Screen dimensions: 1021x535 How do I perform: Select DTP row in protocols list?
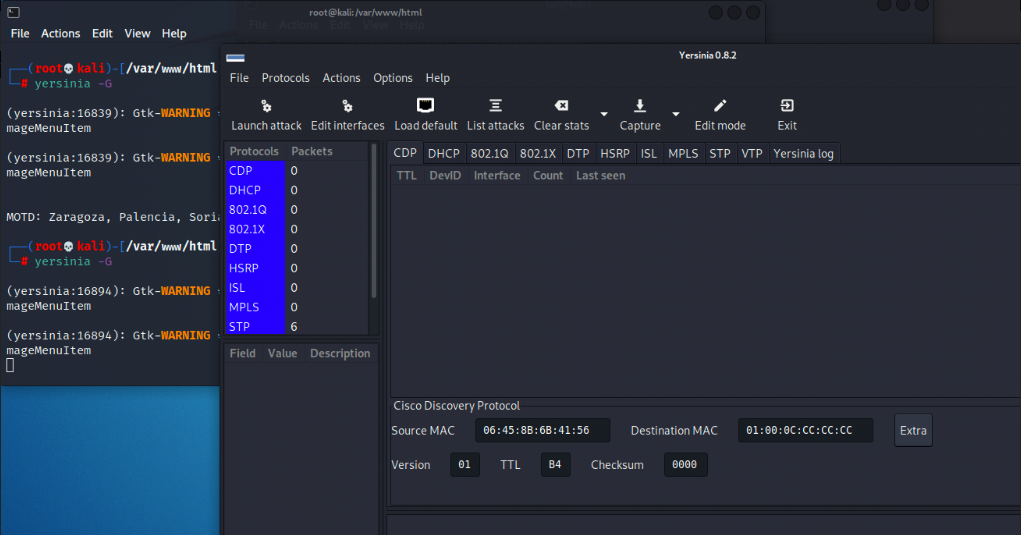click(x=296, y=249)
